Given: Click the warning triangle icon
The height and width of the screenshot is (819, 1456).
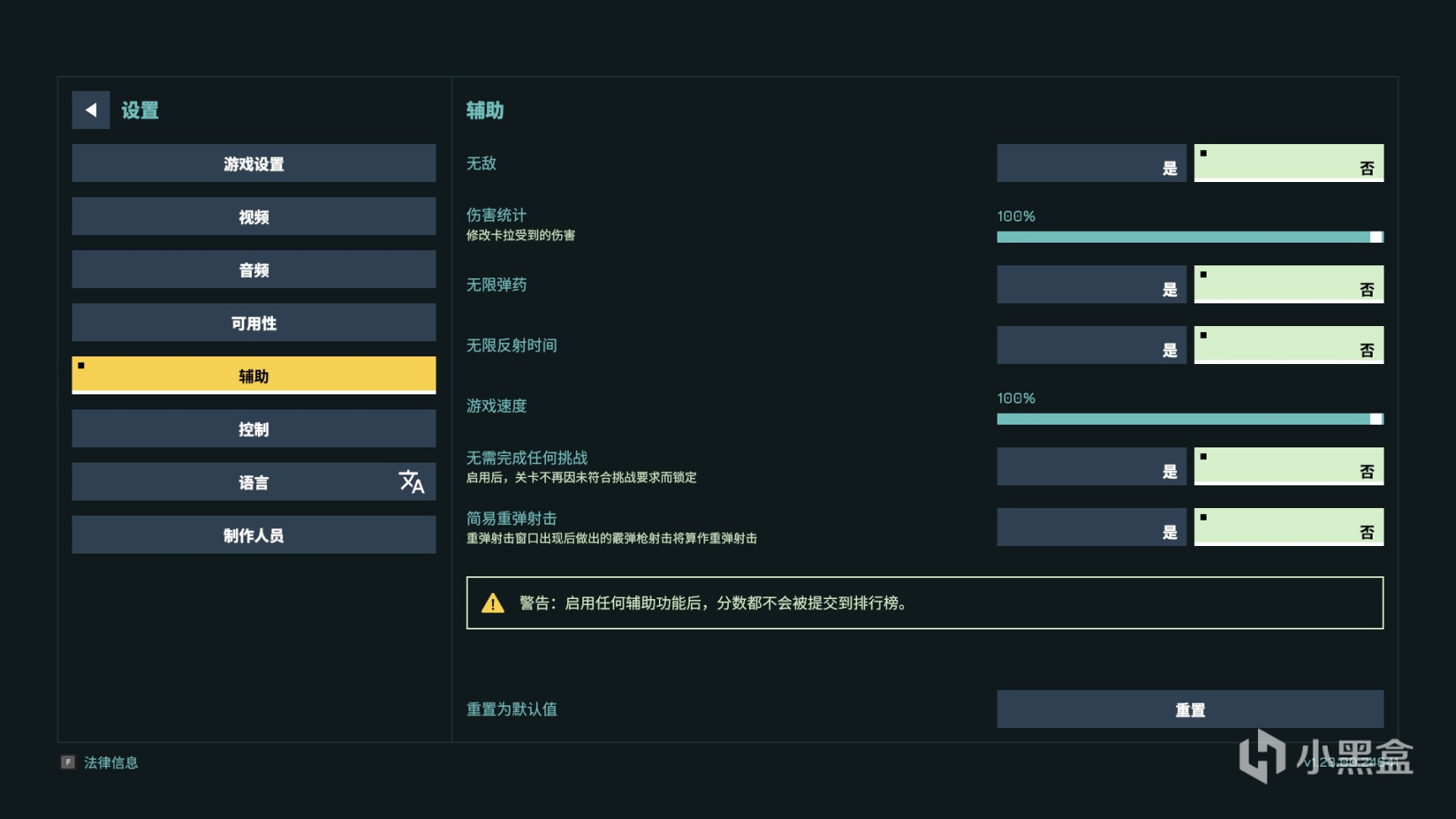Looking at the screenshot, I should click(493, 603).
